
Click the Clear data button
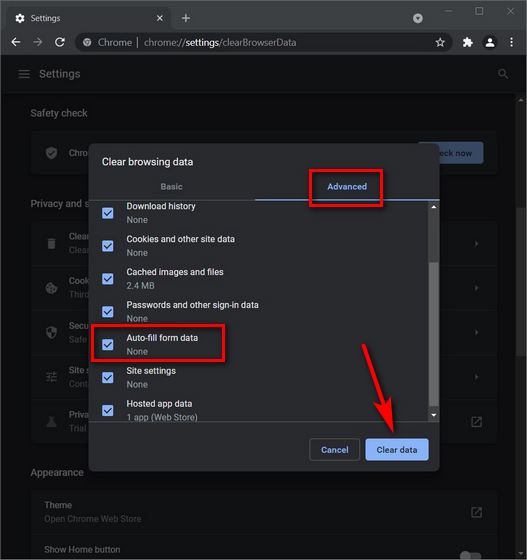click(397, 450)
